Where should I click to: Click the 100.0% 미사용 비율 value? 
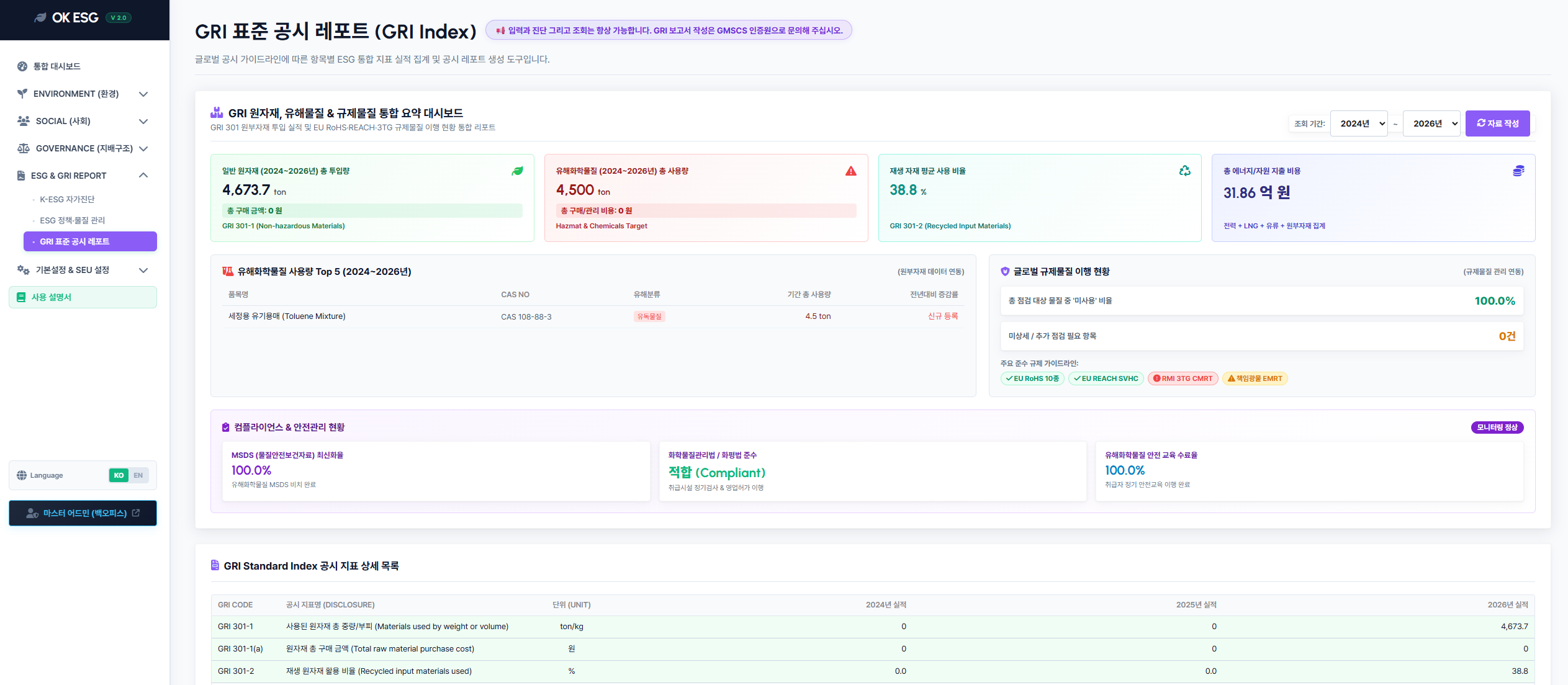[x=1495, y=301]
